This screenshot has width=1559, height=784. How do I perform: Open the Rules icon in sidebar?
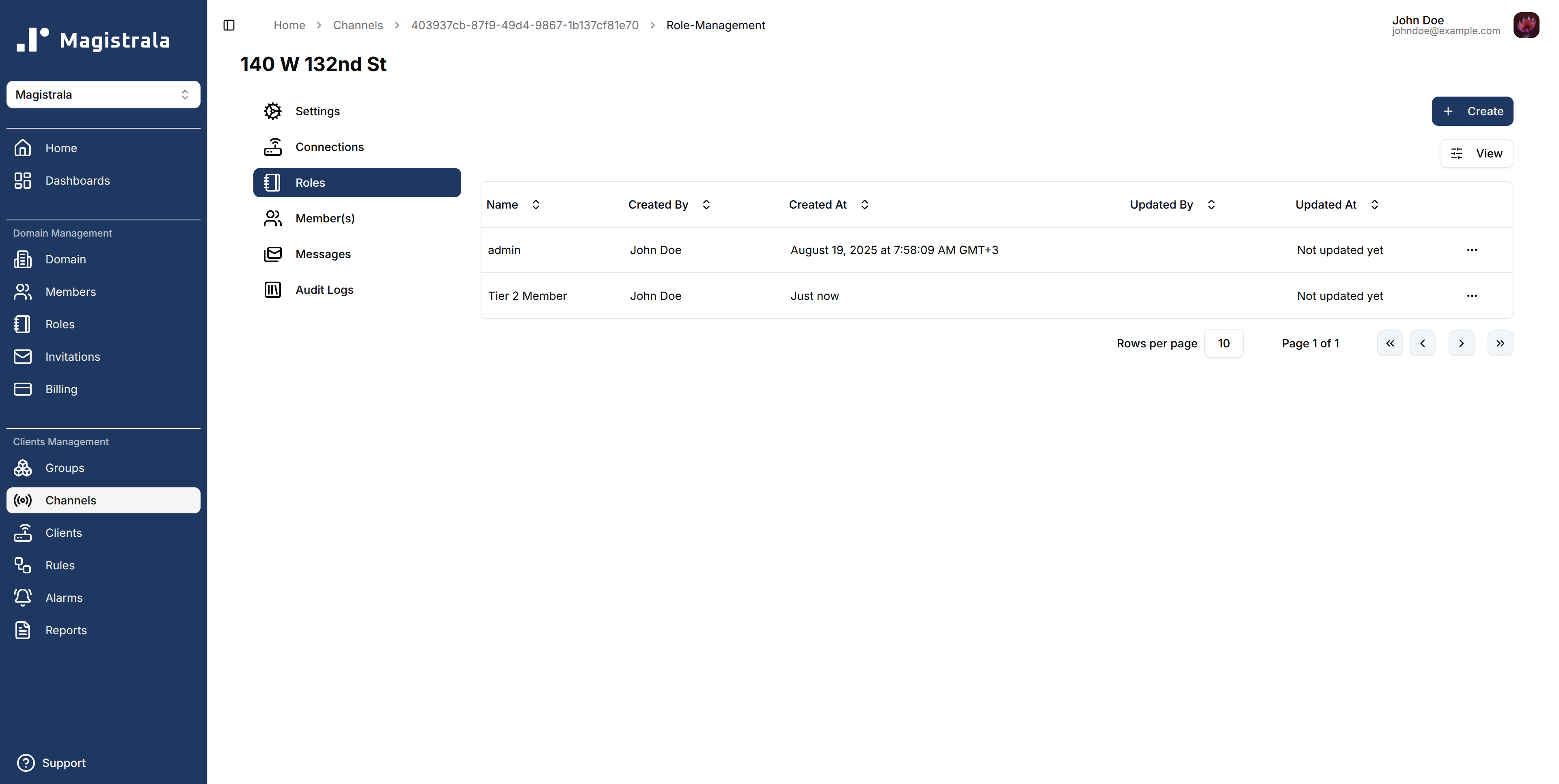tap(23, 565)
